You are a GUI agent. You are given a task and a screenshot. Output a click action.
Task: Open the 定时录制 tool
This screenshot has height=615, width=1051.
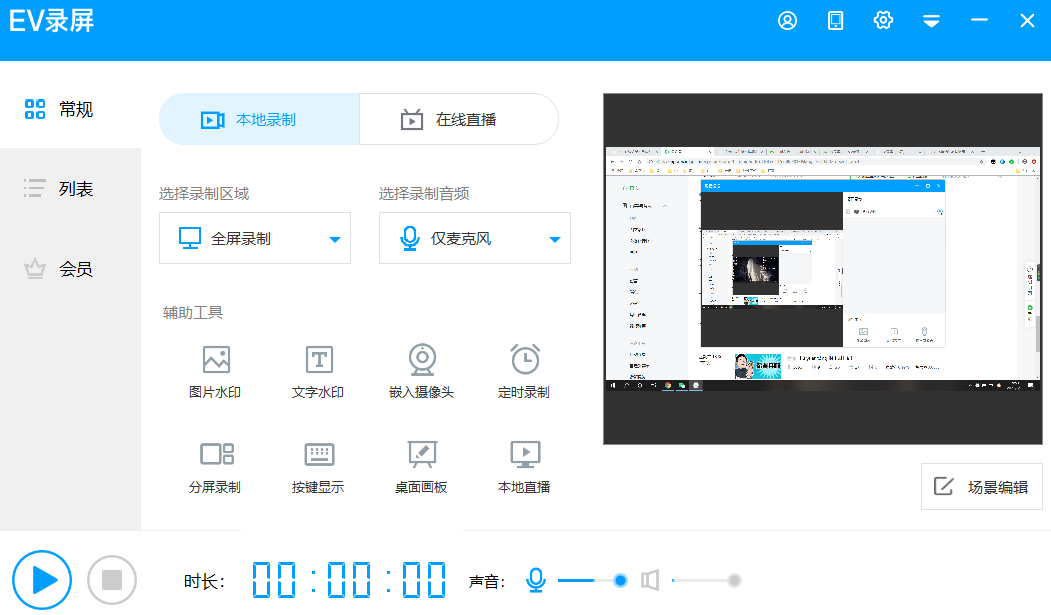click(x=524, y=372)
